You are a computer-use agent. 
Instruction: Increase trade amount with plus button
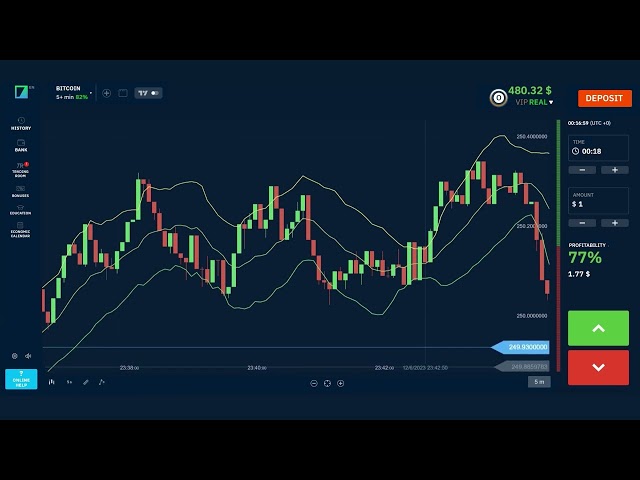(x=615, y=223)
